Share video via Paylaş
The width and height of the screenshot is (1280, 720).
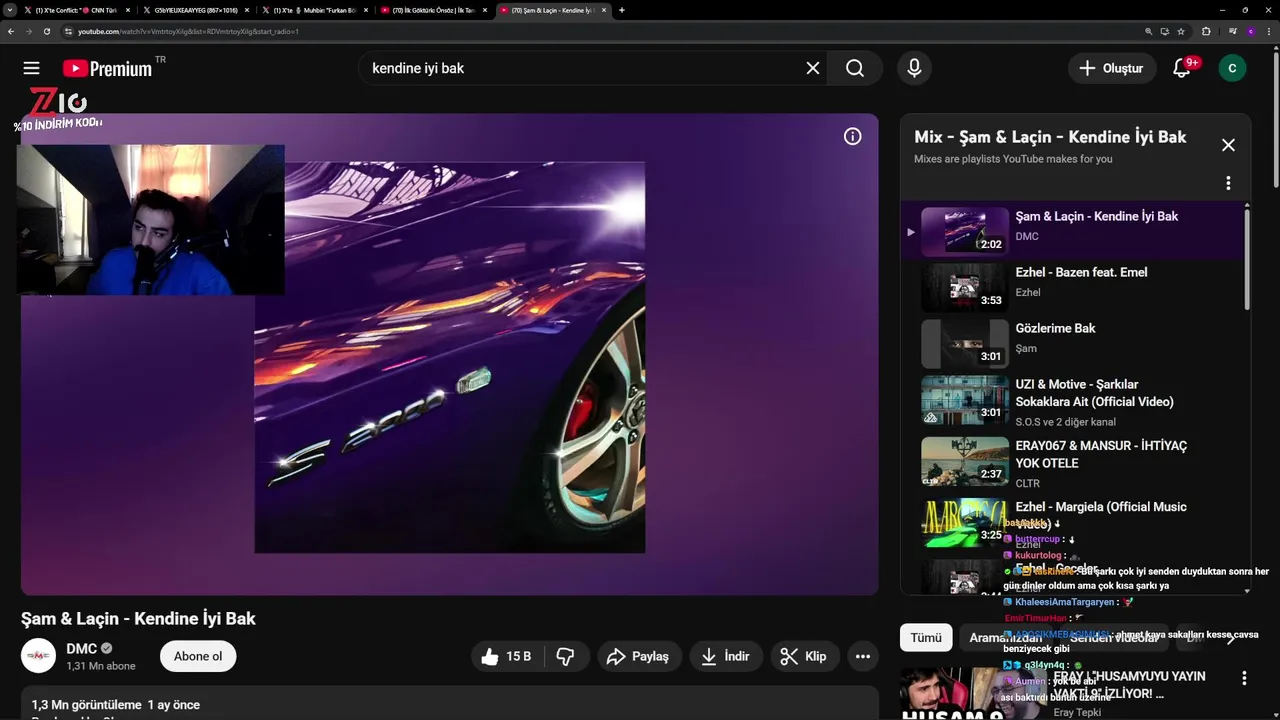640,656
